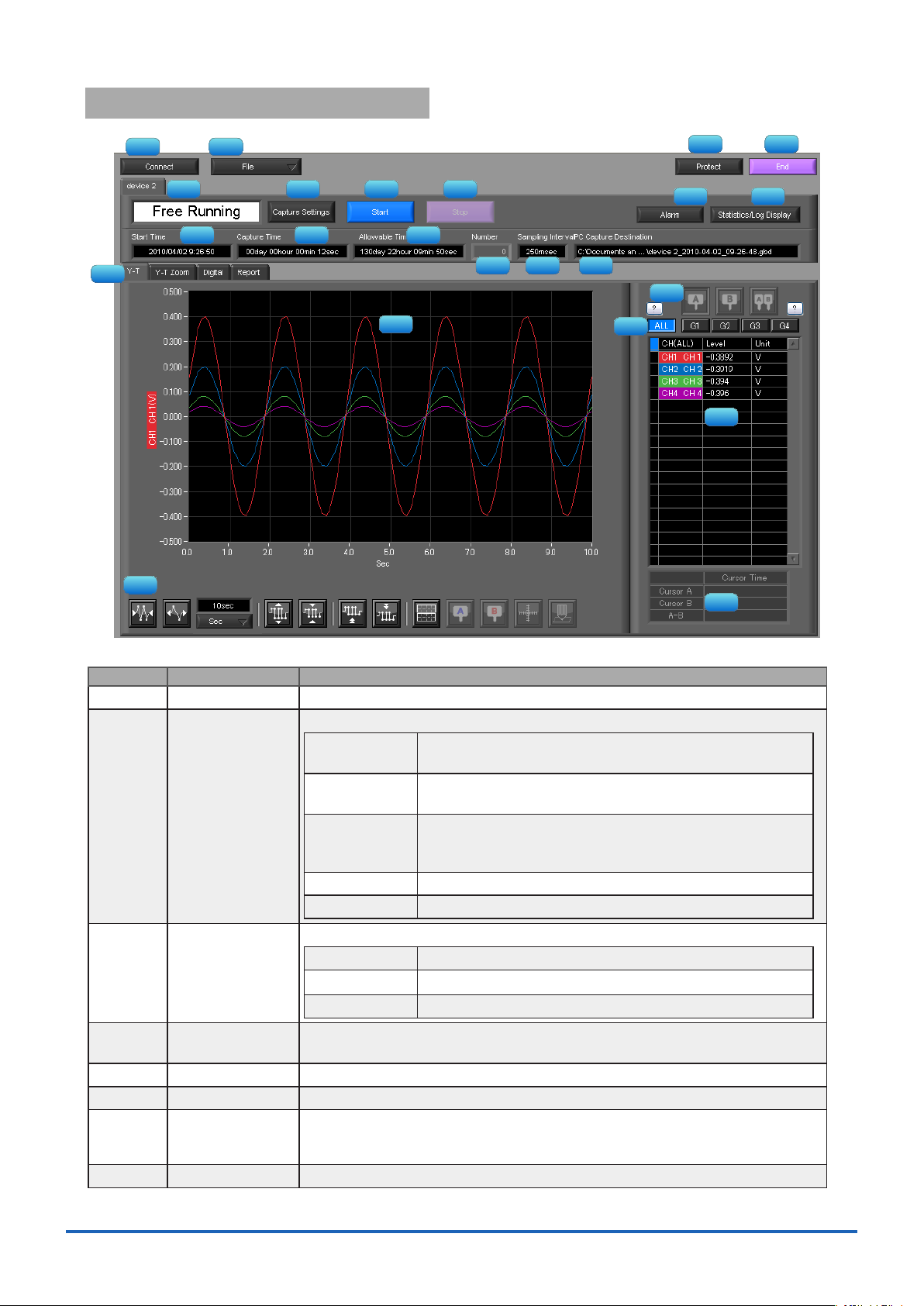Click the large cursor B icon above channel list

coord(729,301)
